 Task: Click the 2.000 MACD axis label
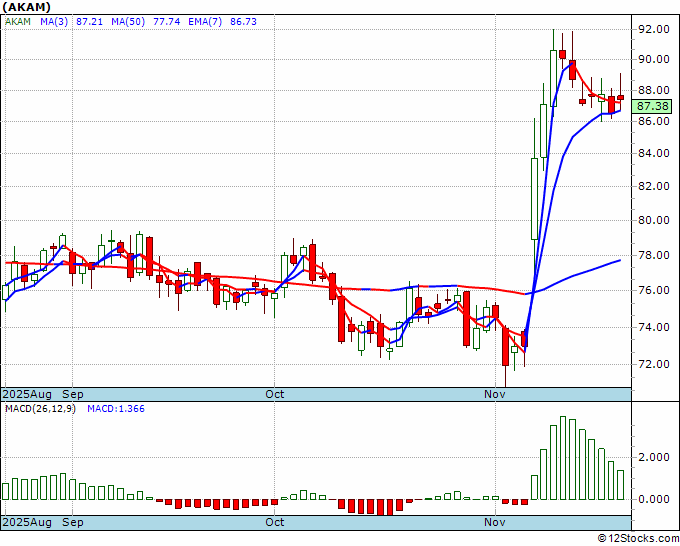[x=654, y=458]
